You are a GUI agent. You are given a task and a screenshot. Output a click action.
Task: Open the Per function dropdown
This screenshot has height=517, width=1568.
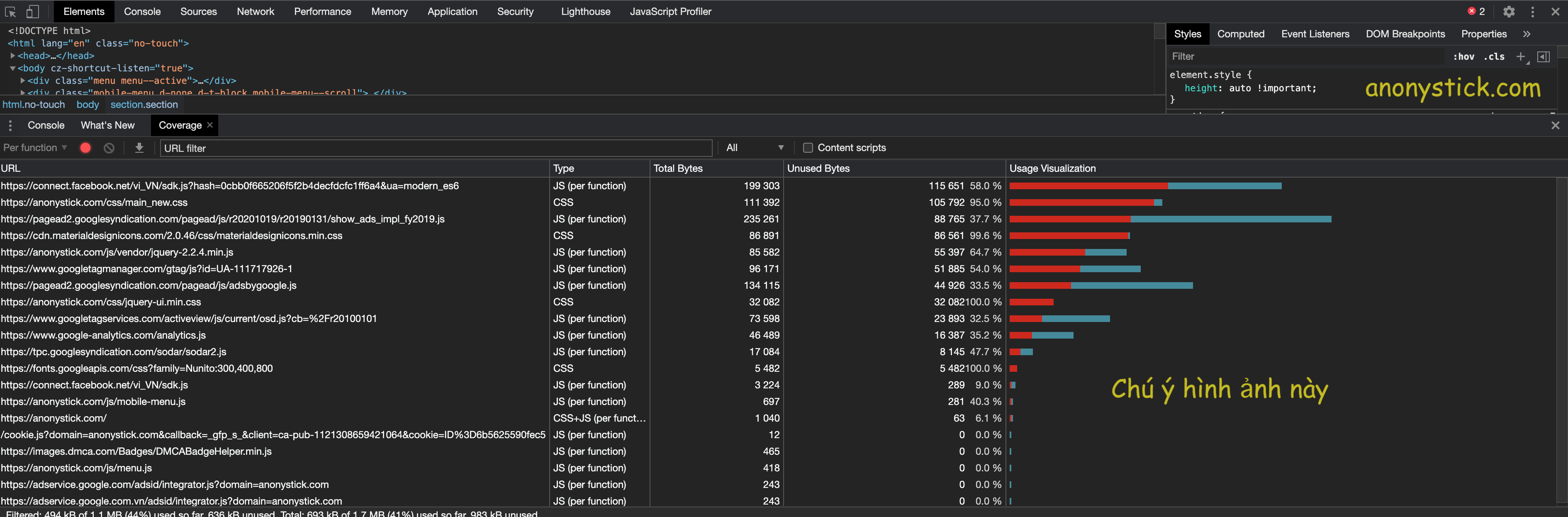click(x=35, y=148)
